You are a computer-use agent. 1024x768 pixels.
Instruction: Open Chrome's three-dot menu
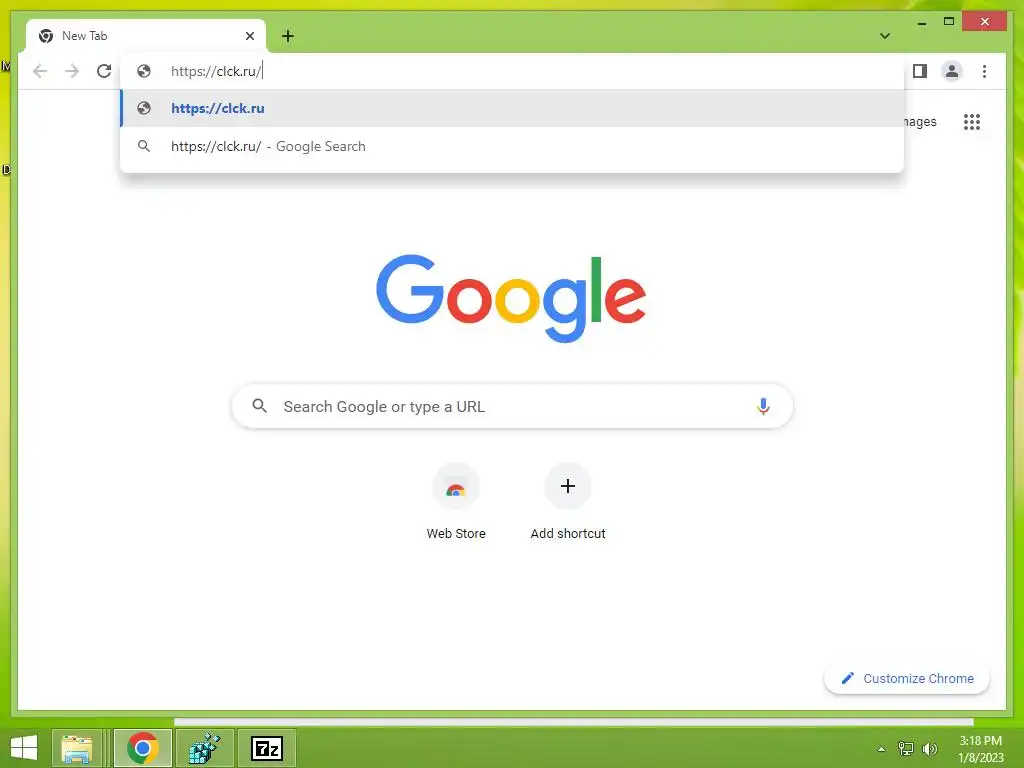tap(984, 71)
